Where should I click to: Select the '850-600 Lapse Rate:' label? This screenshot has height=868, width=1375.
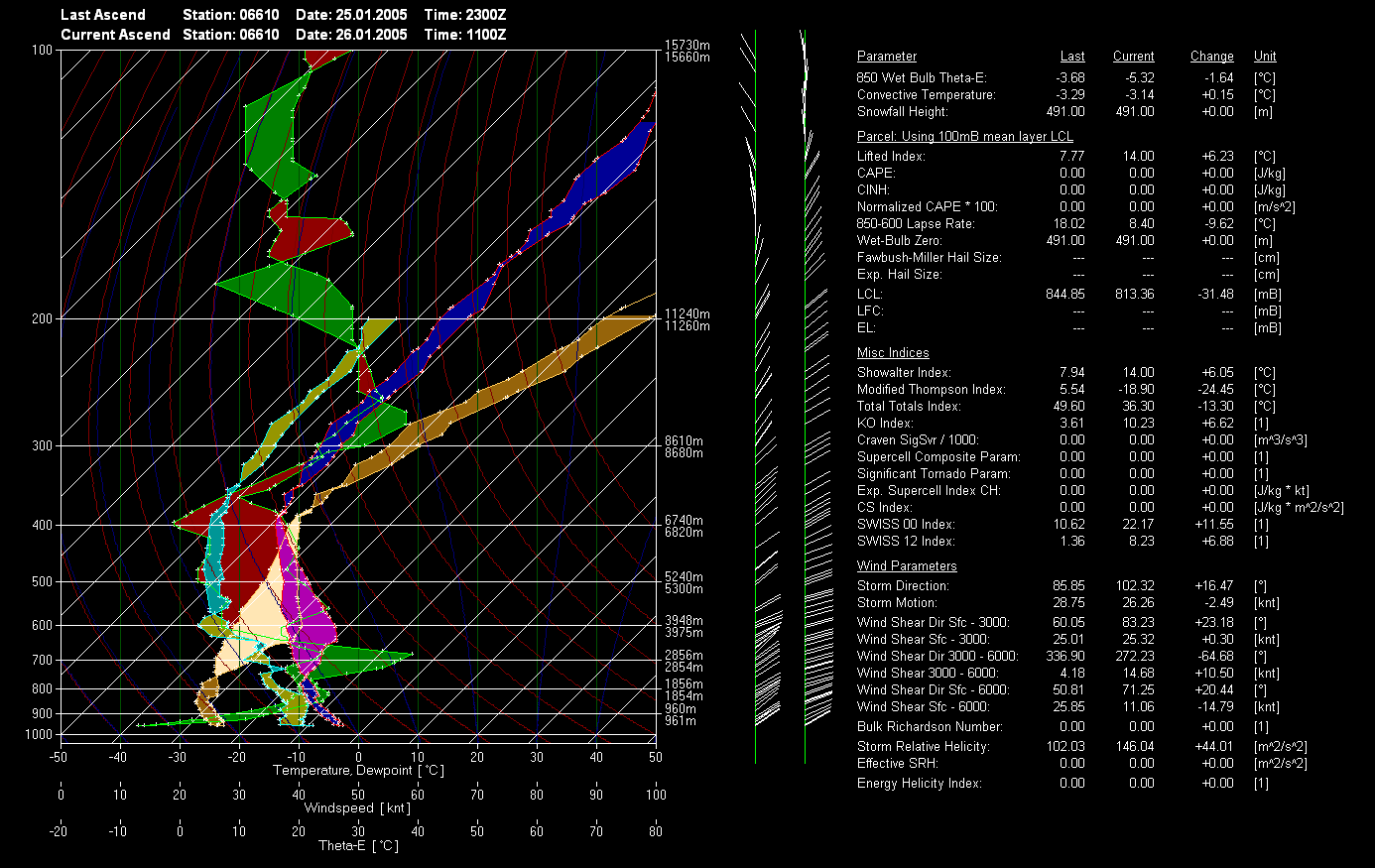[x=917, y=223]
